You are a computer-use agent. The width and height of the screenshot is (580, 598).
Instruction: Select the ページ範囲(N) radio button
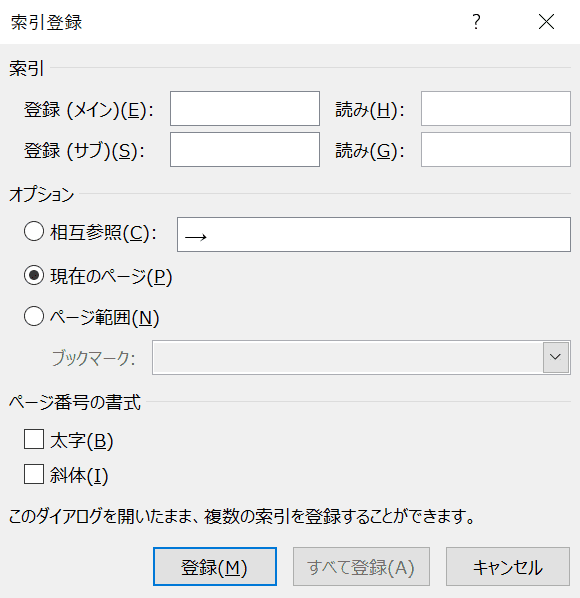(x=34, y=317)
